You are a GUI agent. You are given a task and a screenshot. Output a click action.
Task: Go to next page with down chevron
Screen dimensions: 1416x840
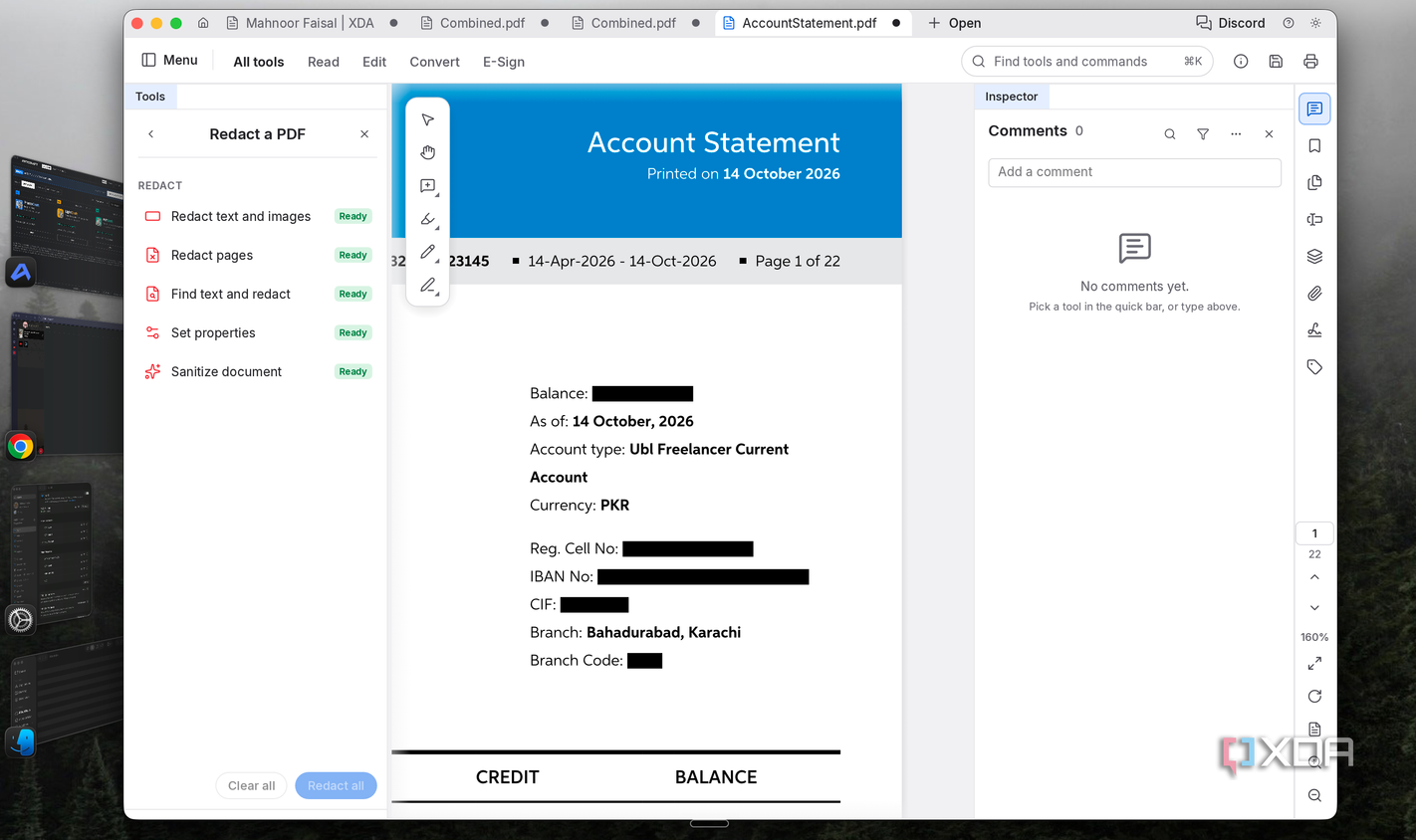[x=1314, y=608]
